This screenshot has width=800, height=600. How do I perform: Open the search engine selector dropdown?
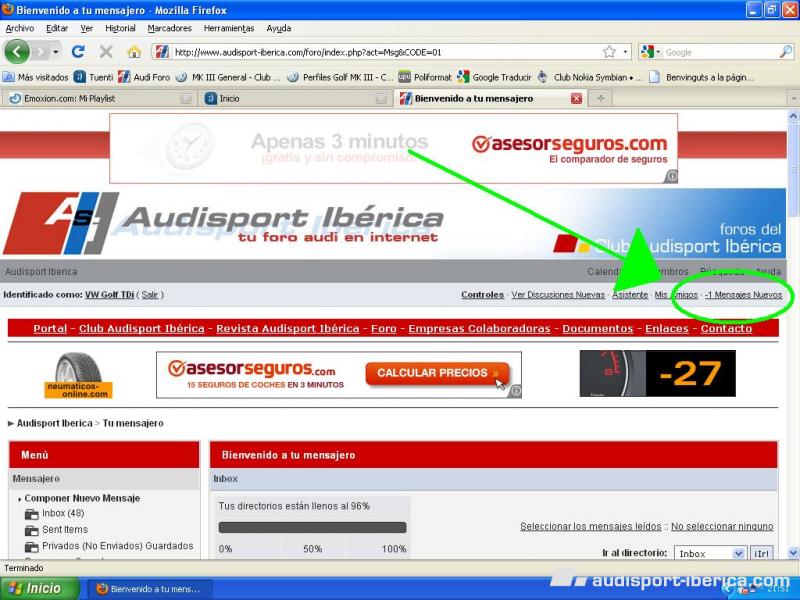pos(651,52)
